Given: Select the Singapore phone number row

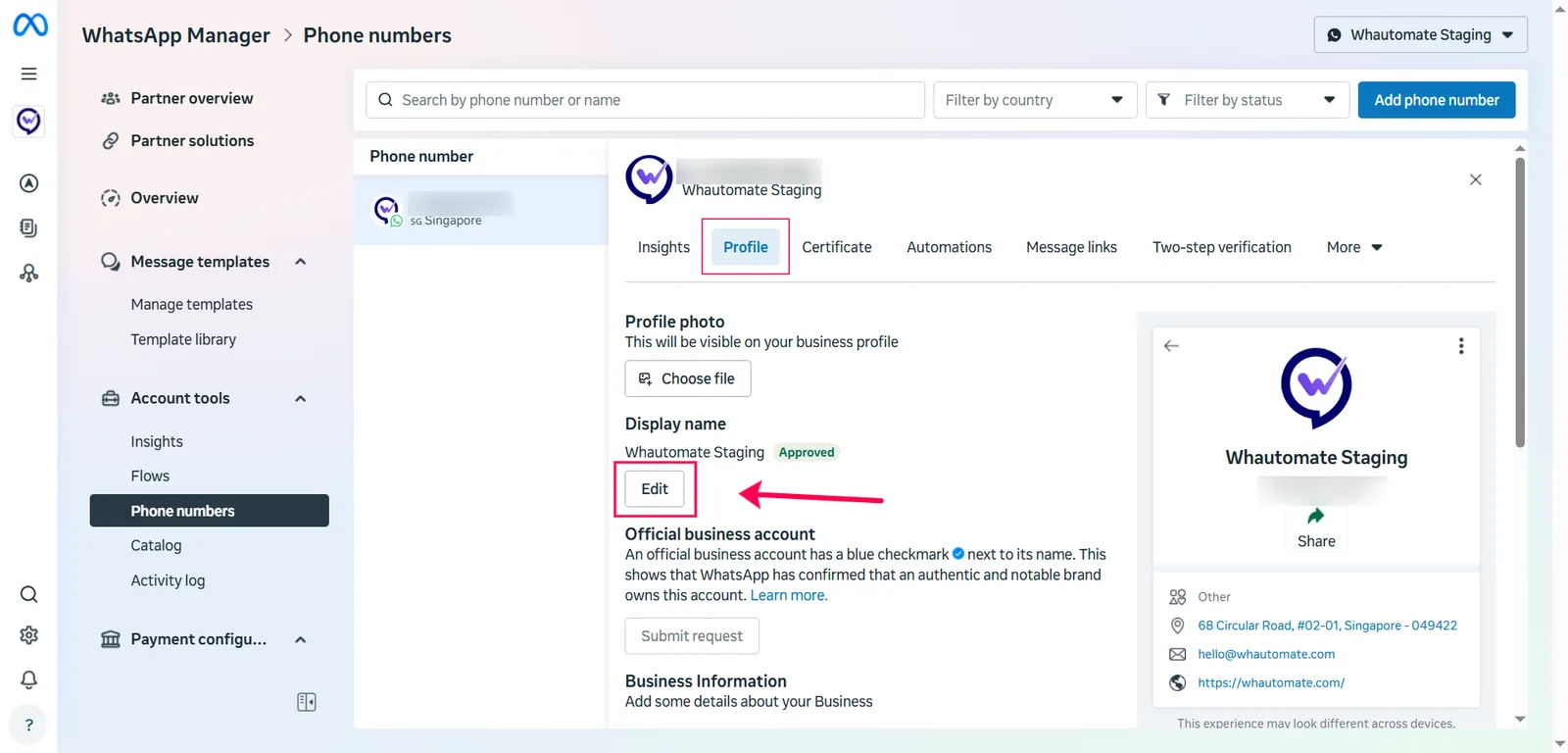Looking at the screenshot, I should coord(480,210).
